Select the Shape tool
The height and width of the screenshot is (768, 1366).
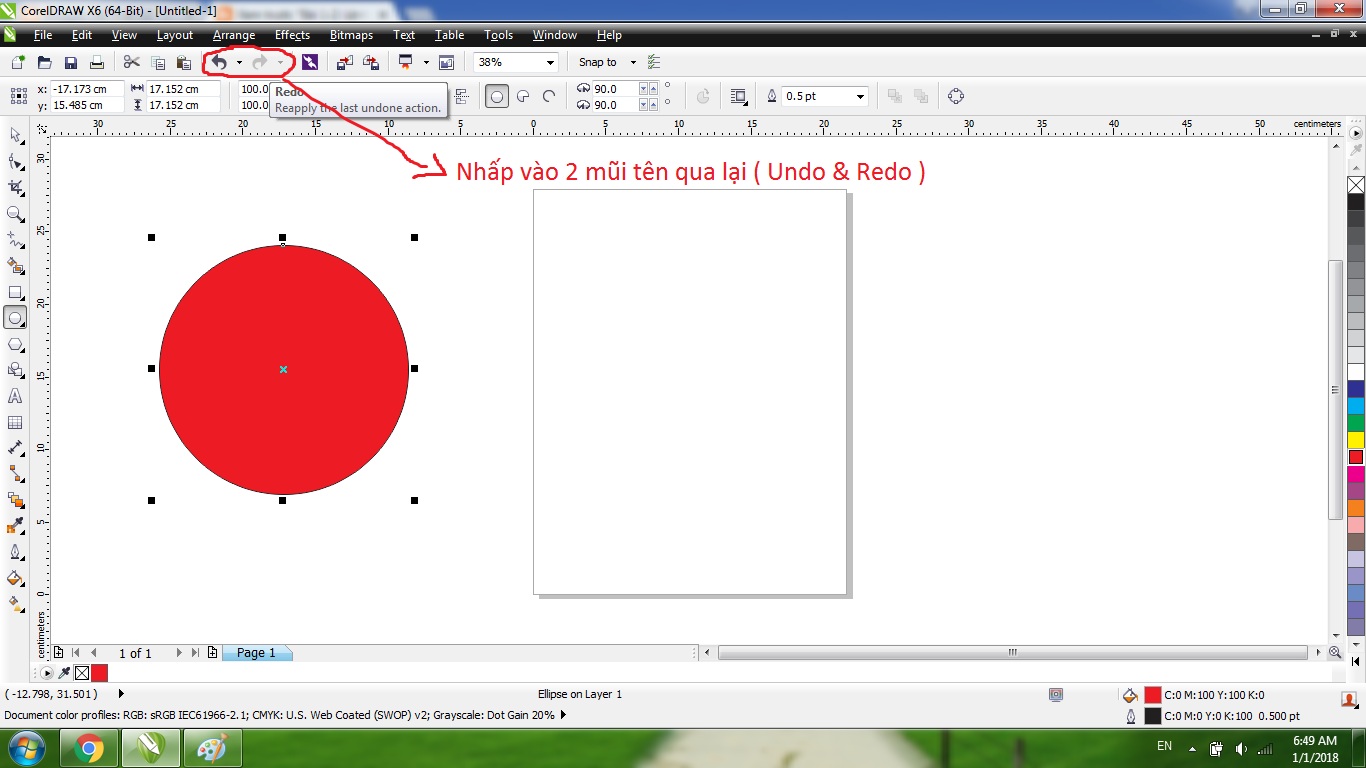[x=14, y=161]
